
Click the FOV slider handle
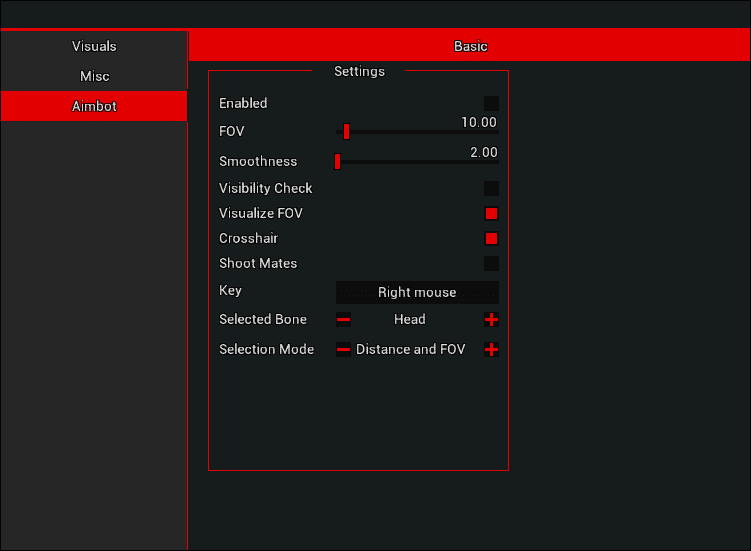(x=346, y=131)
